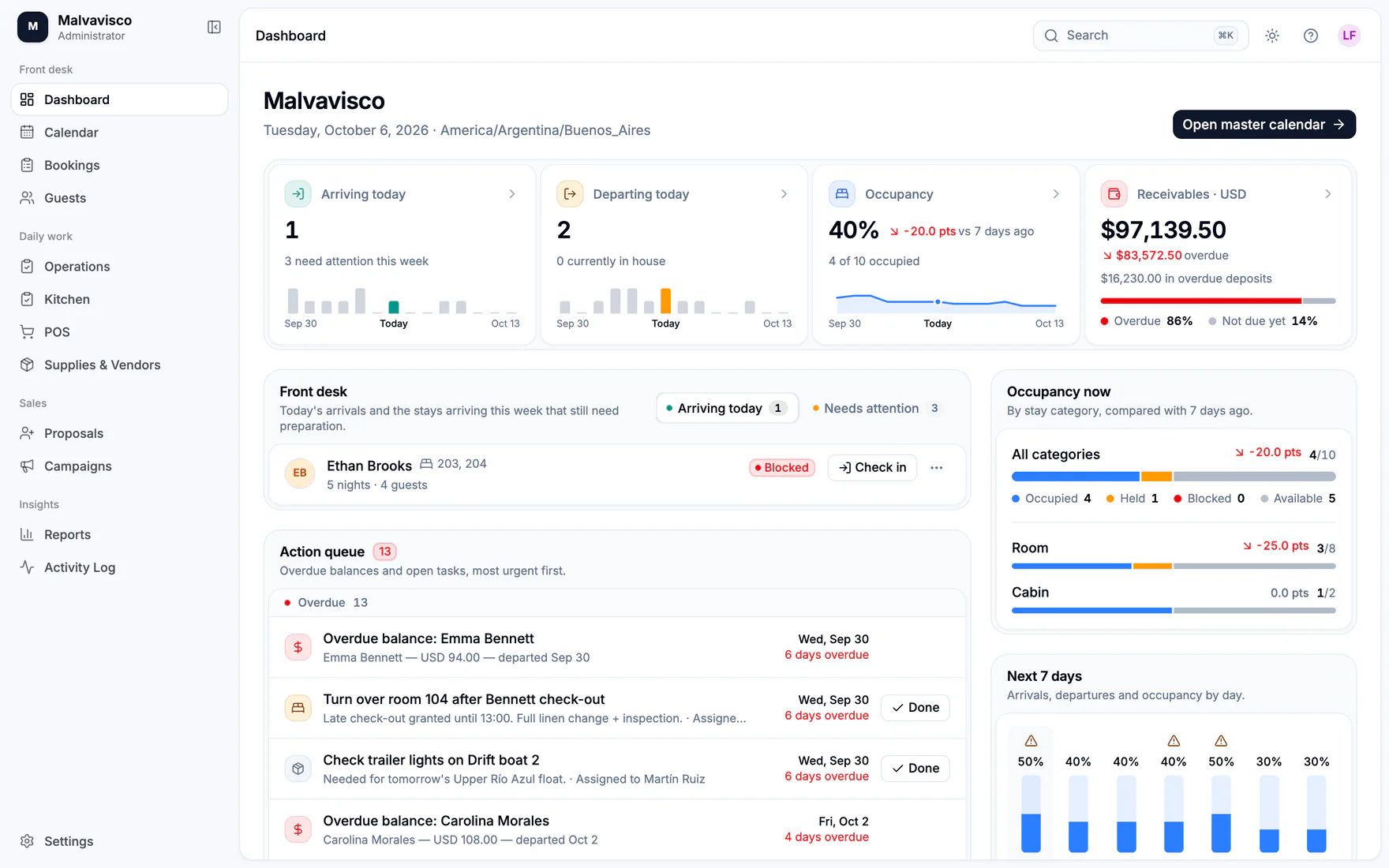Switch to the Needs attention tab
The height and width of the screenshot is (868, 1389).
coord(877,408)
